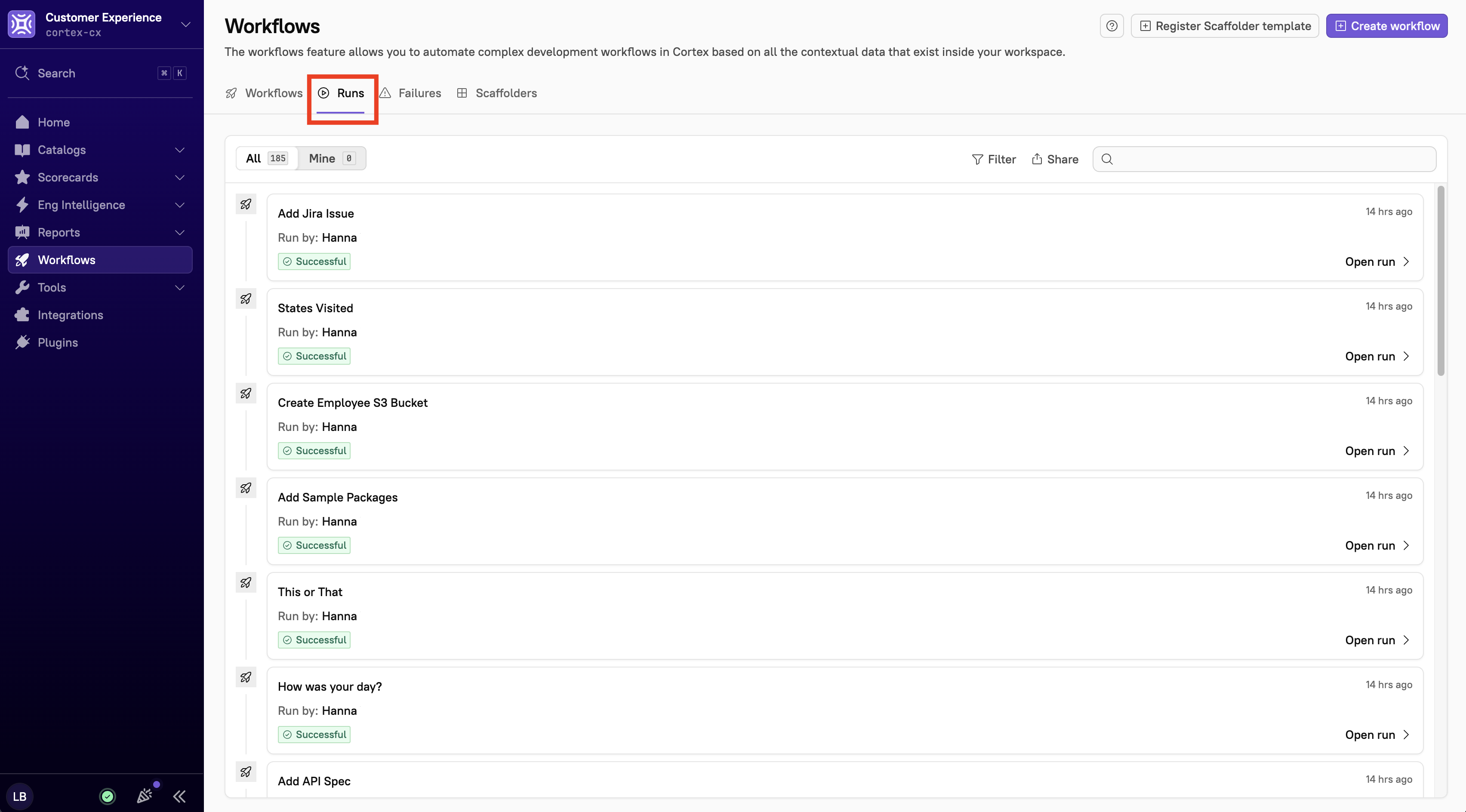Screen dimensions: 1466x812
Task: Click Register Scaffolder template button
Action: pos(1225,26)
